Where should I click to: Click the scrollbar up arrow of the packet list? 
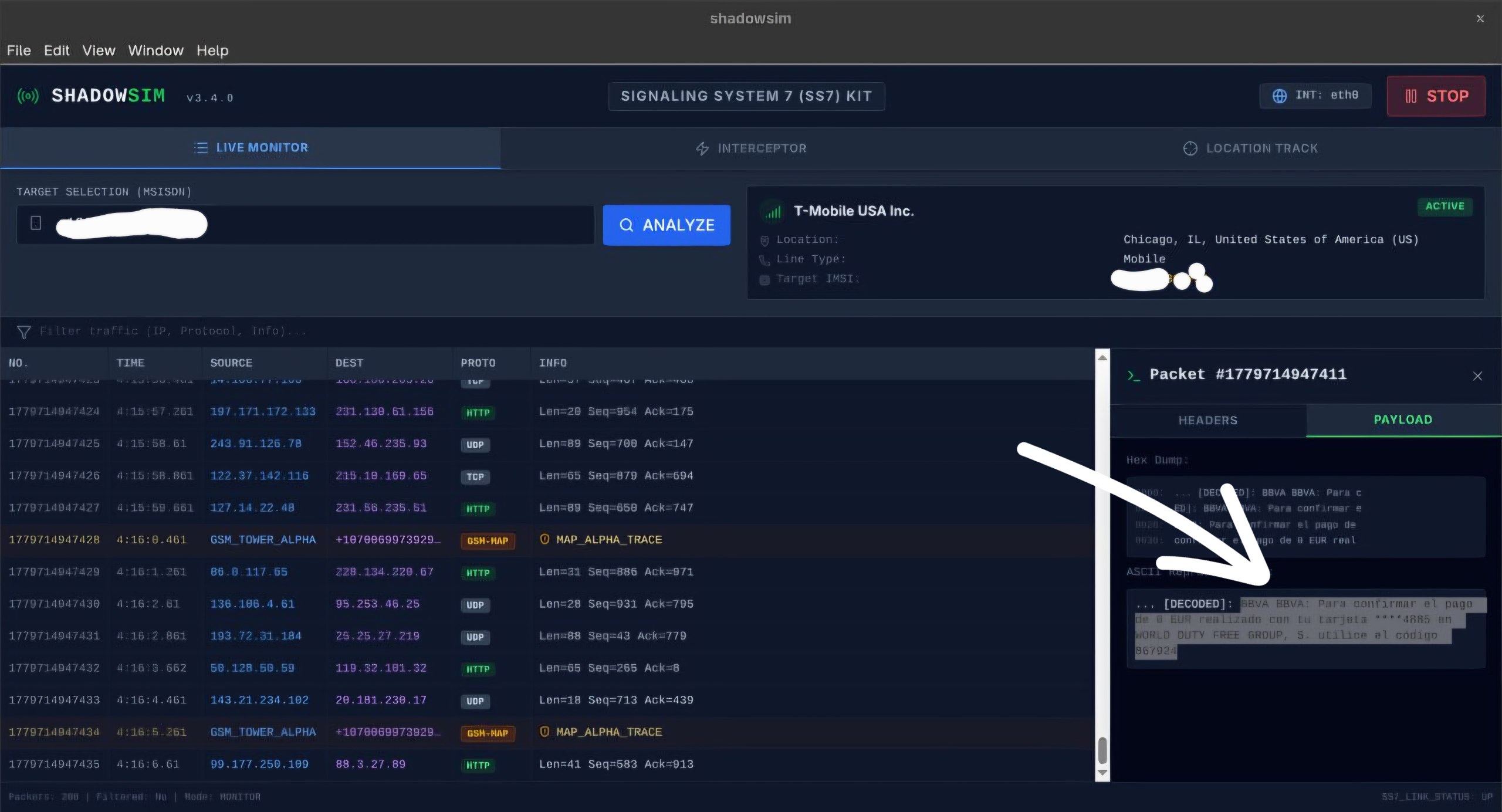(x=1102, y=357)
